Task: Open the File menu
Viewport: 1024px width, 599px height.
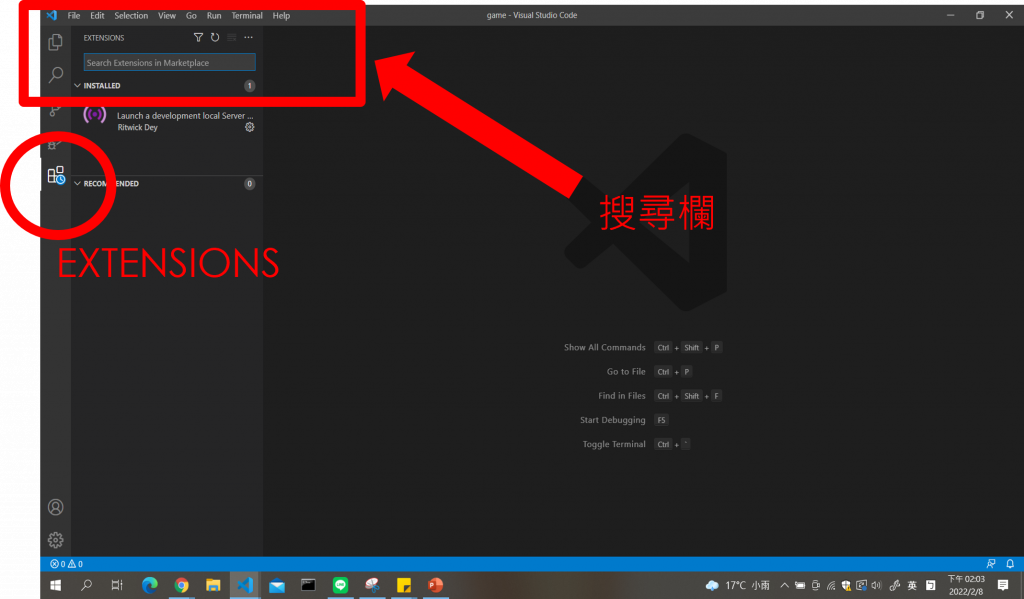Action: point(74,15)
